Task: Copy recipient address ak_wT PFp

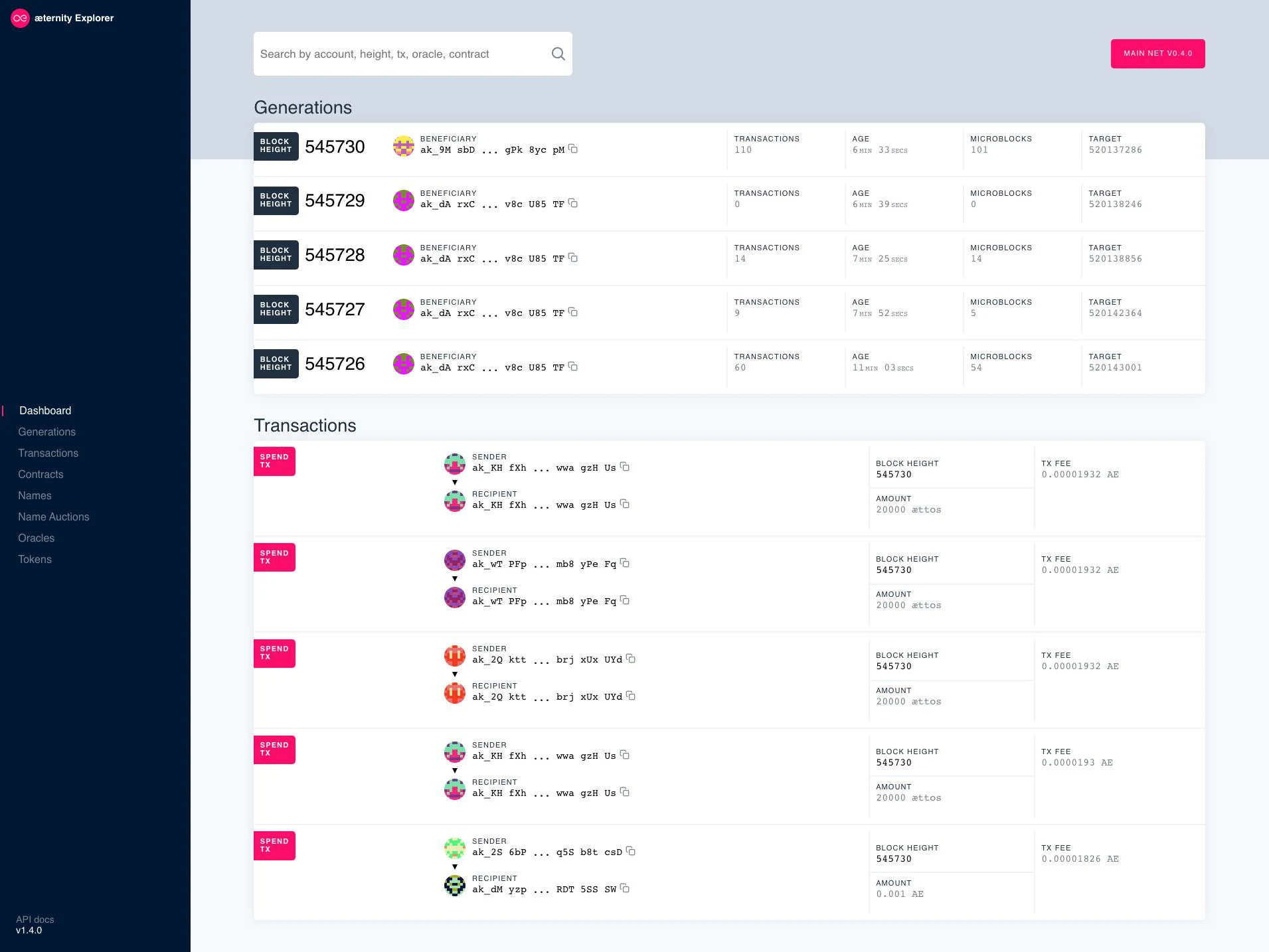Action: (x=625, y=600)
